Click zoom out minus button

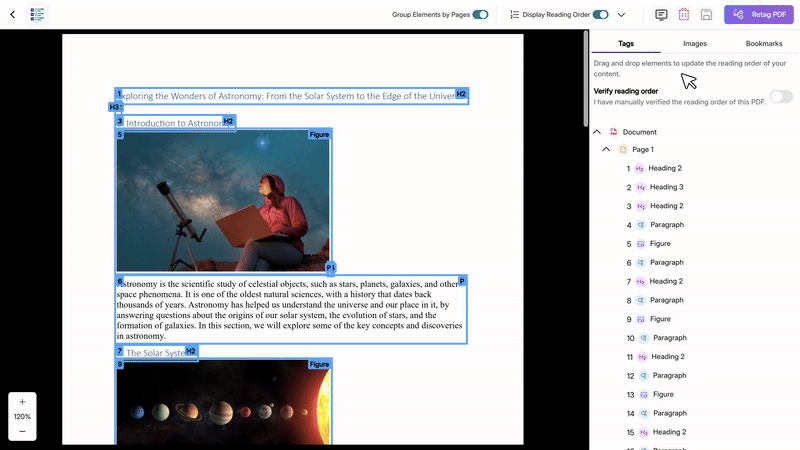point(22,431)
